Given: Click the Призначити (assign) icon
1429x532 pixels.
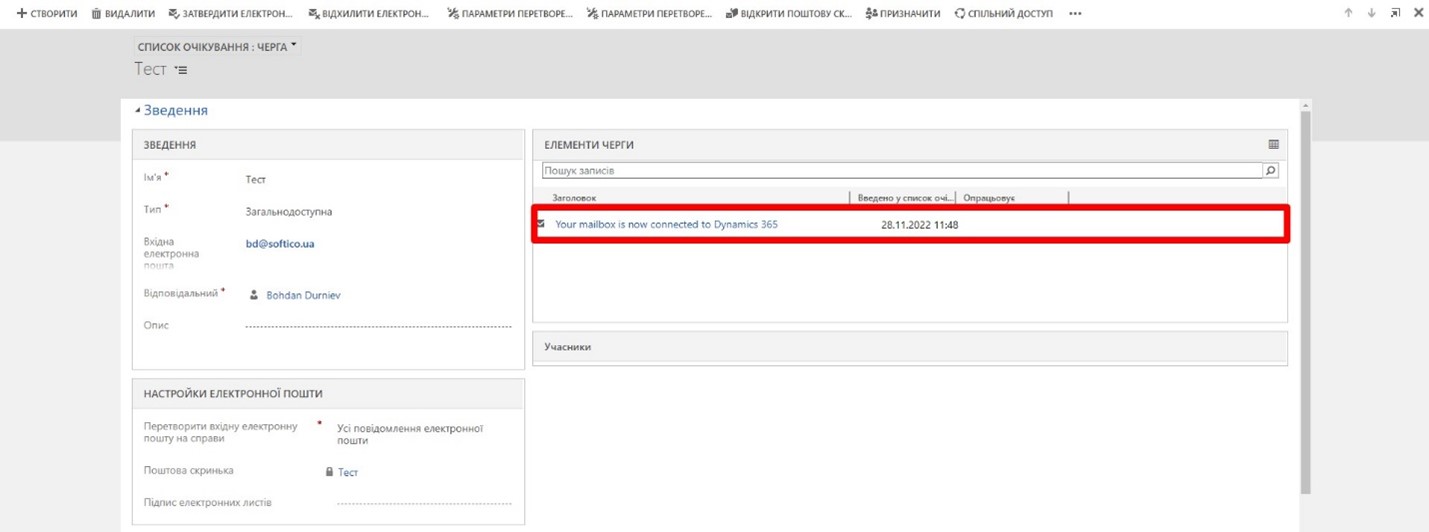Looking at the screenshot, I should [x=872, y=14].
